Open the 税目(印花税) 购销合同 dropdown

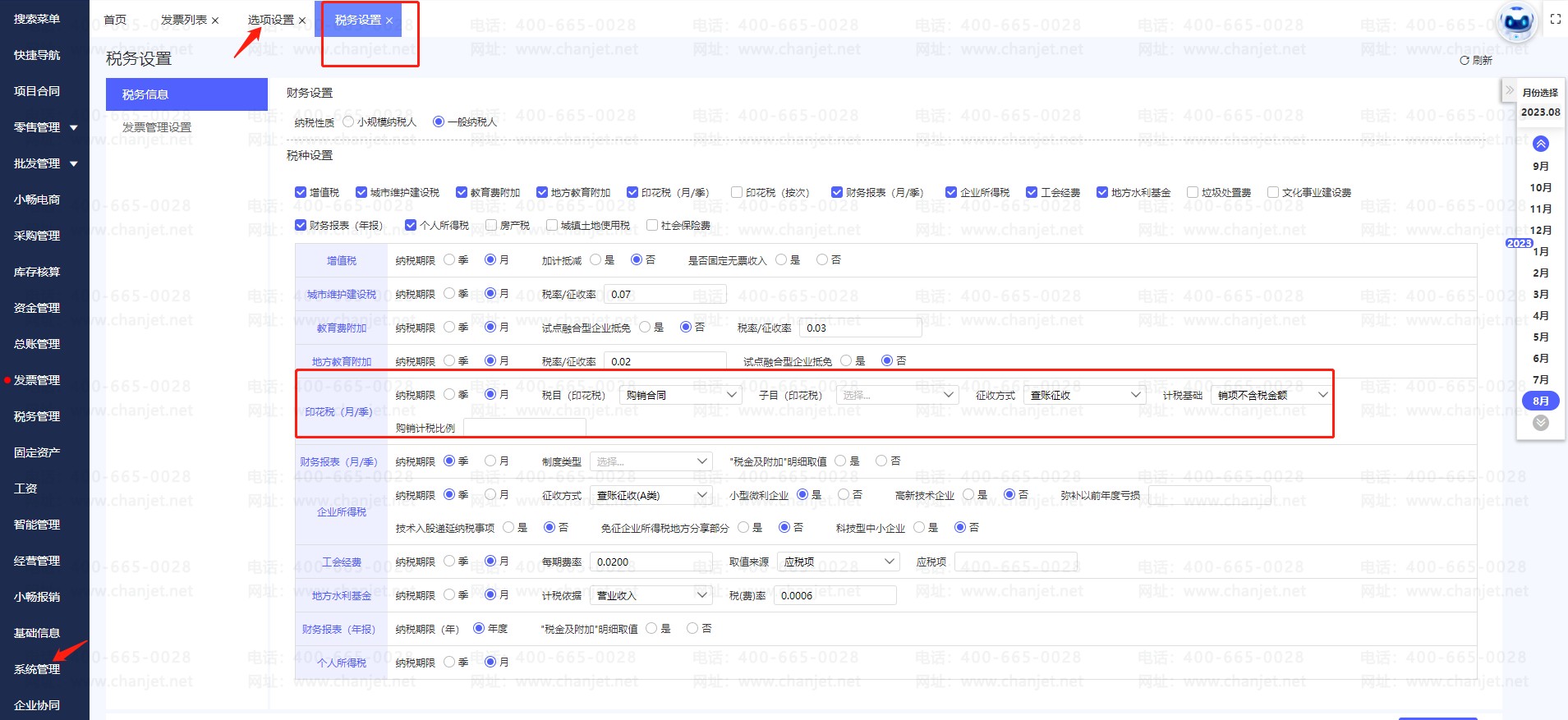(681, 395)
